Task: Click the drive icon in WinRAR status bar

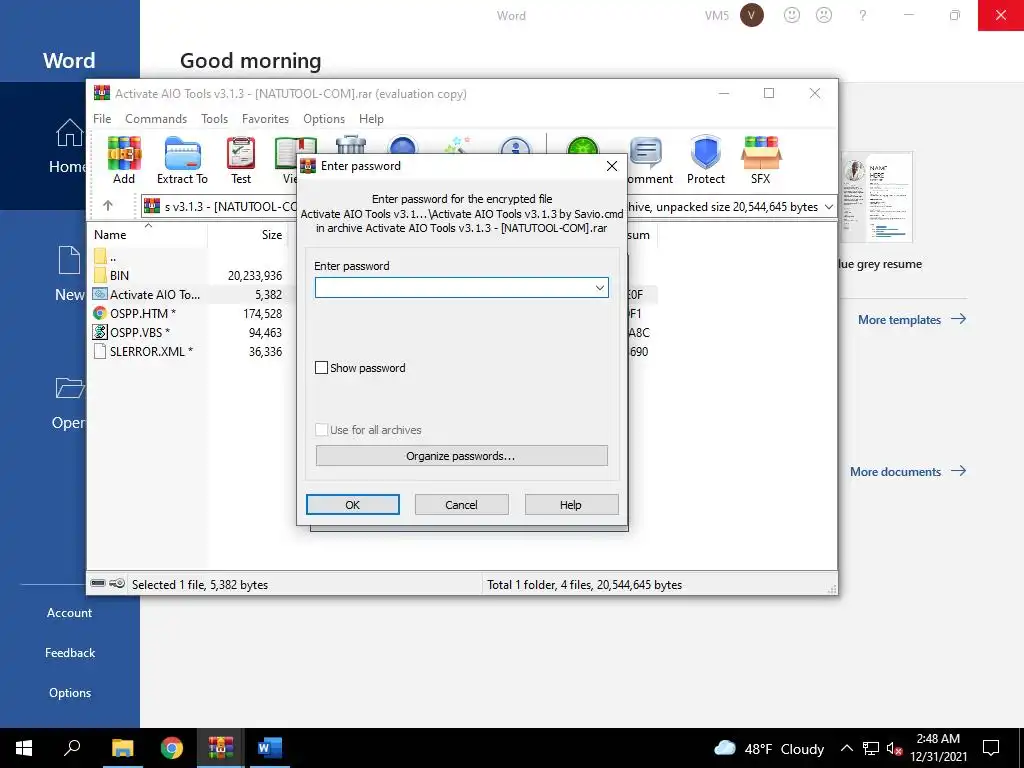Action: 98,583
